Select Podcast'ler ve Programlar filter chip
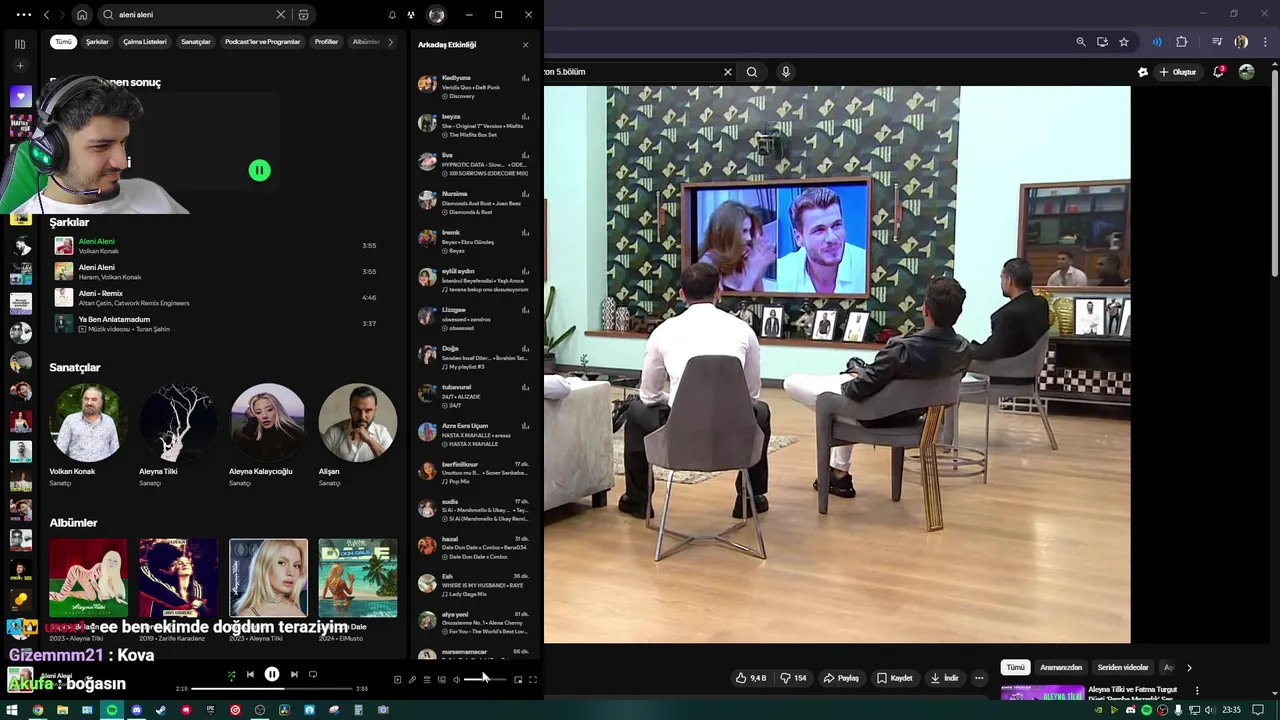This screenshot has width=1280, height=720. click(x=263, y=42)
